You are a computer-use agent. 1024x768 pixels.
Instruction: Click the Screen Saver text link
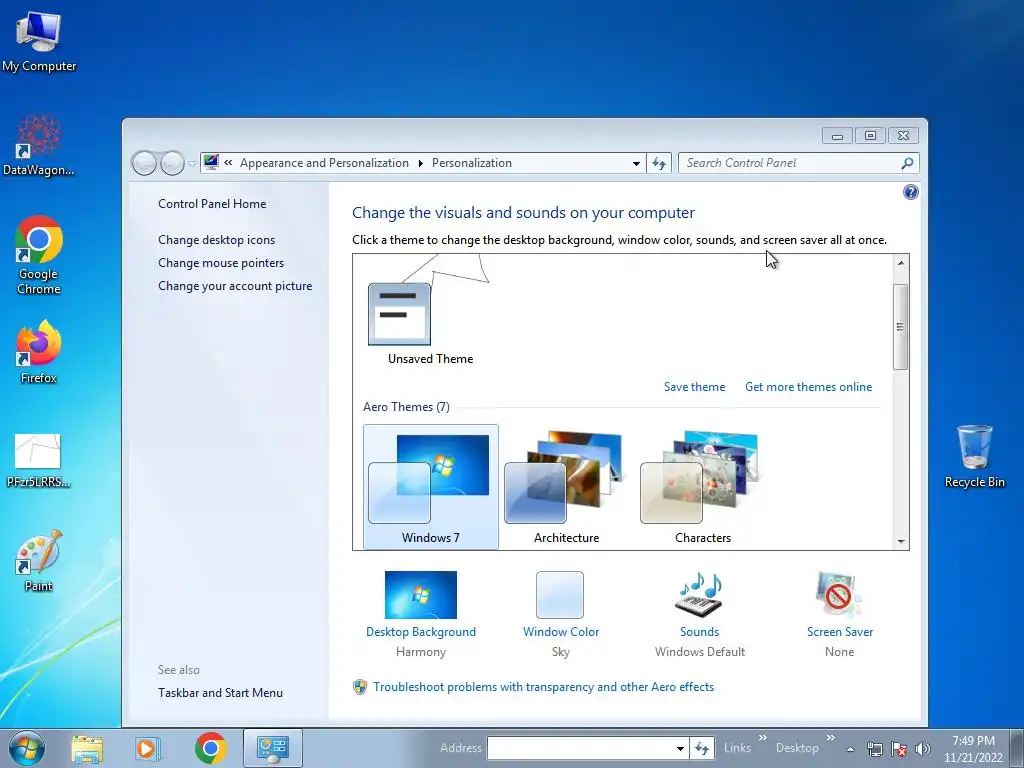[x=839, y=632]
